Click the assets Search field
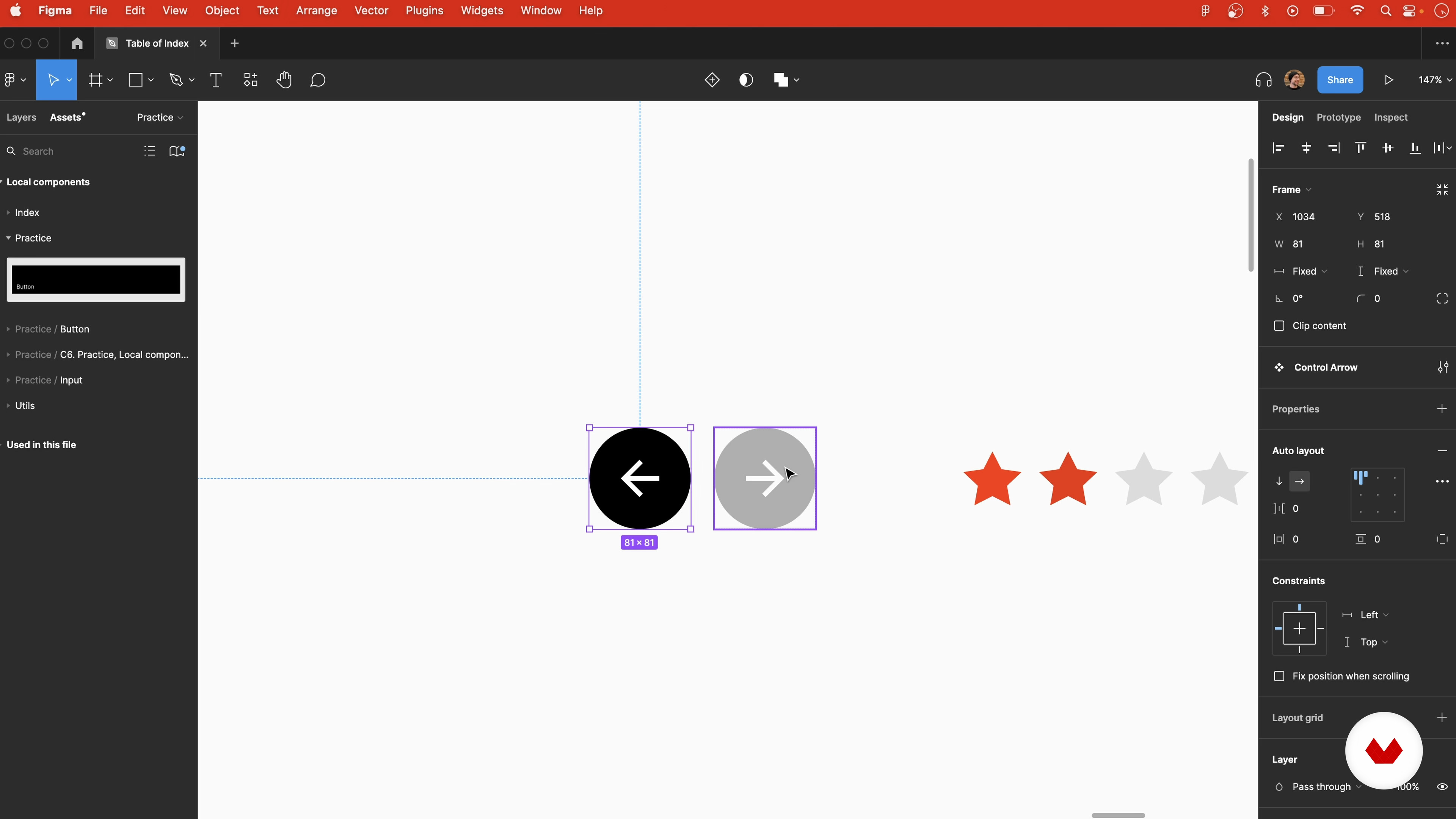Screen dimensions: 1456x819 (x=71, y=151)
